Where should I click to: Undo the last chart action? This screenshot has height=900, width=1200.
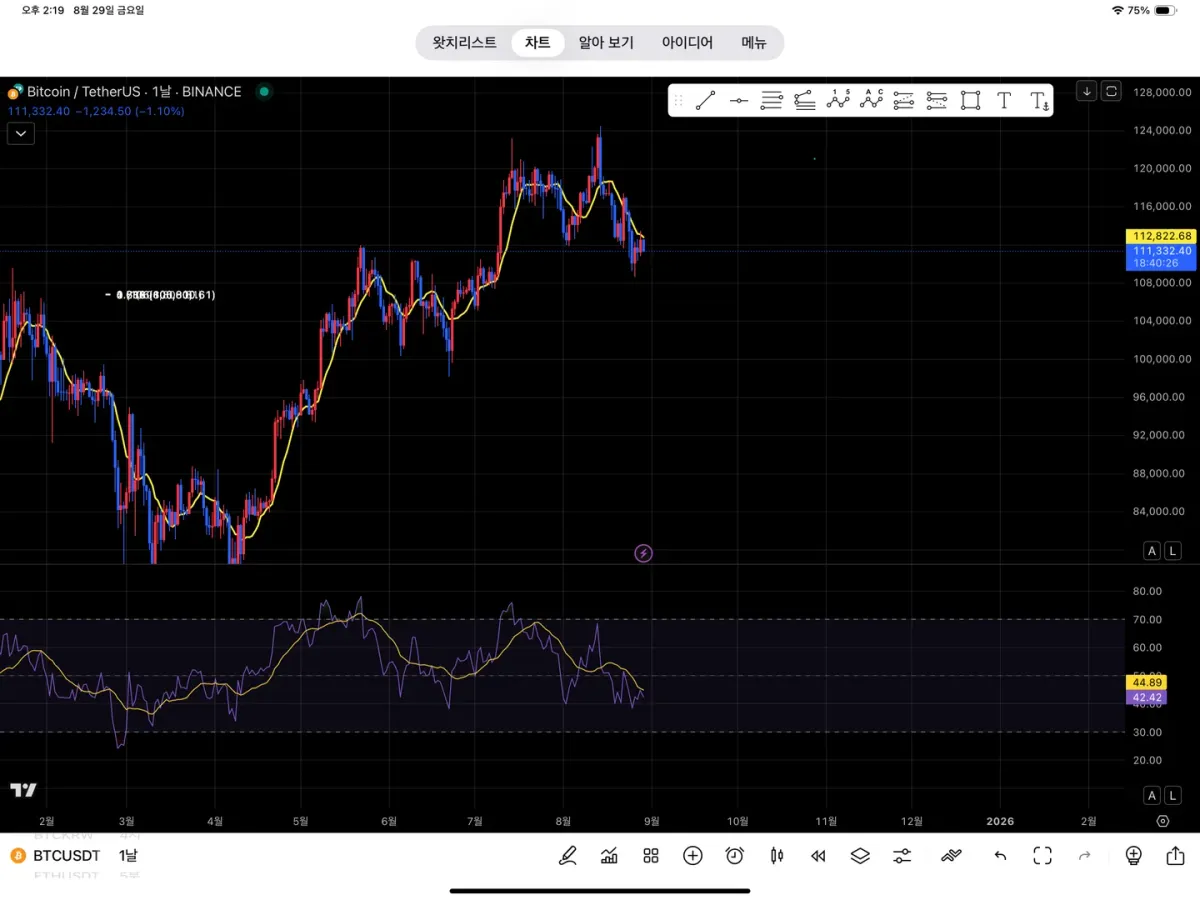point(1000,856)
